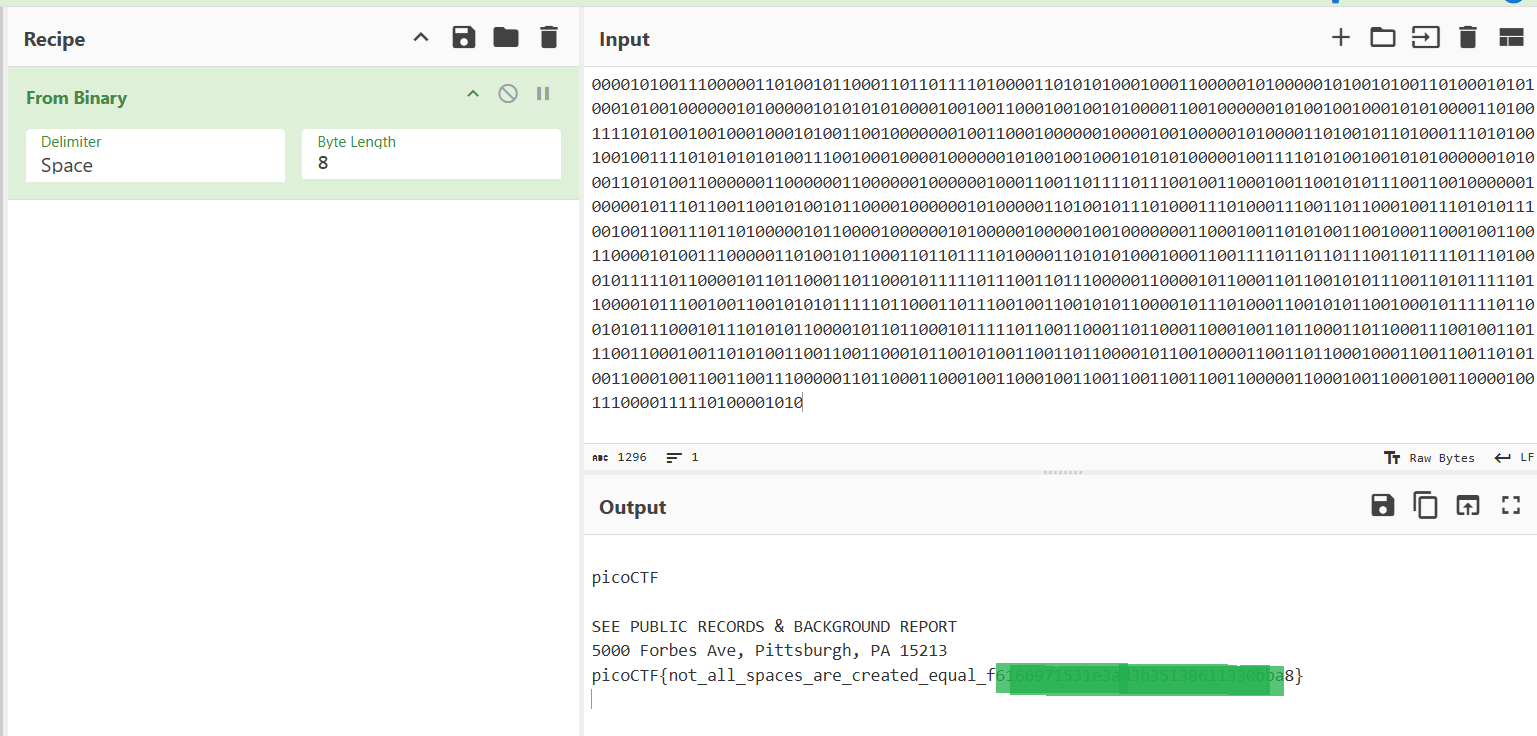Click the Output pane heading

point(632,507)
